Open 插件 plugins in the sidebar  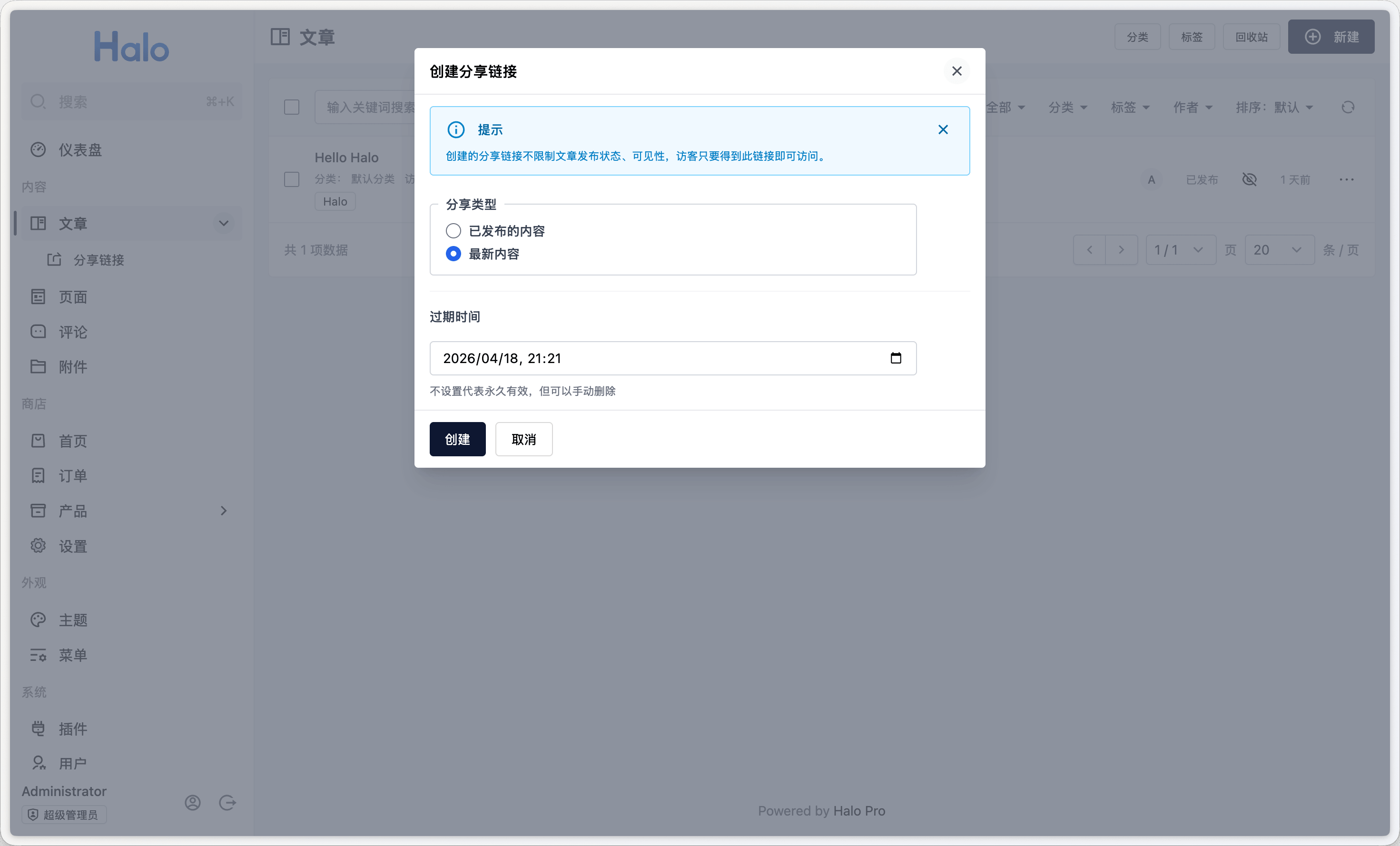coord(73,728)
